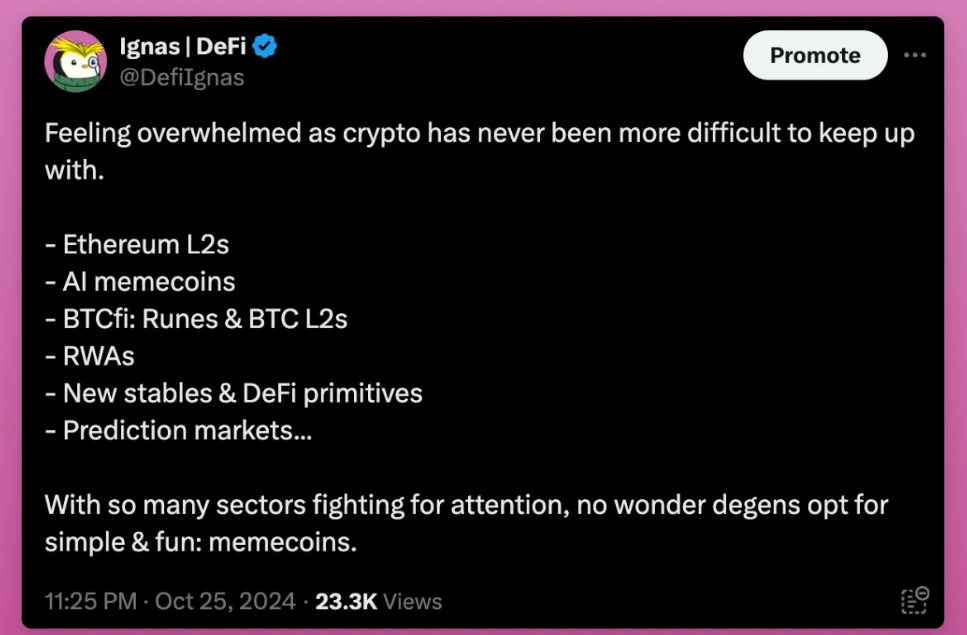Screen dimensions: 967x635
Task: Click the 'With so many sectors' paragraph
Action: (x=466, y=523)
